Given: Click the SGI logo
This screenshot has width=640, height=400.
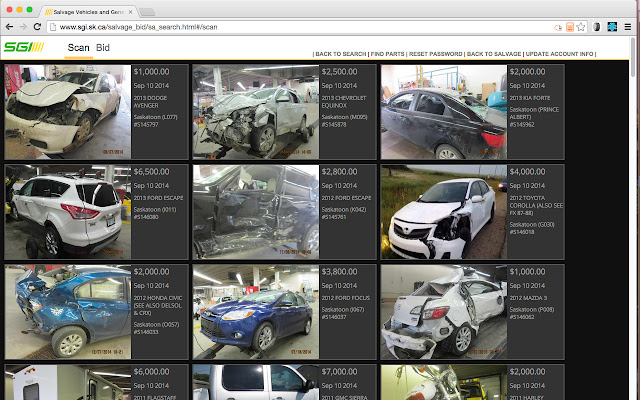Looking at the screenshot, I should (x=23, y=47).
